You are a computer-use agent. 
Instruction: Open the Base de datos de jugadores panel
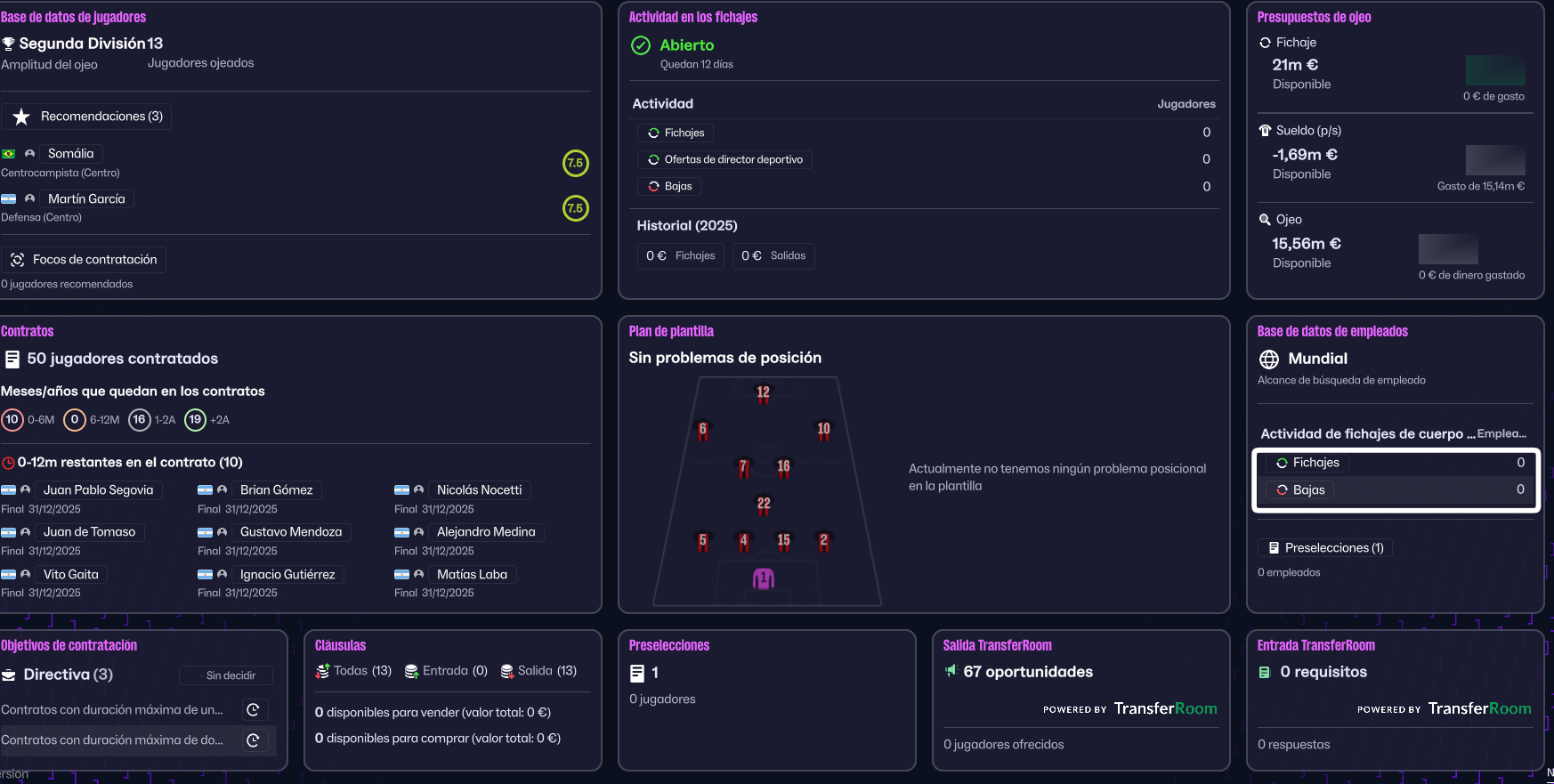(x=73, y=17)
